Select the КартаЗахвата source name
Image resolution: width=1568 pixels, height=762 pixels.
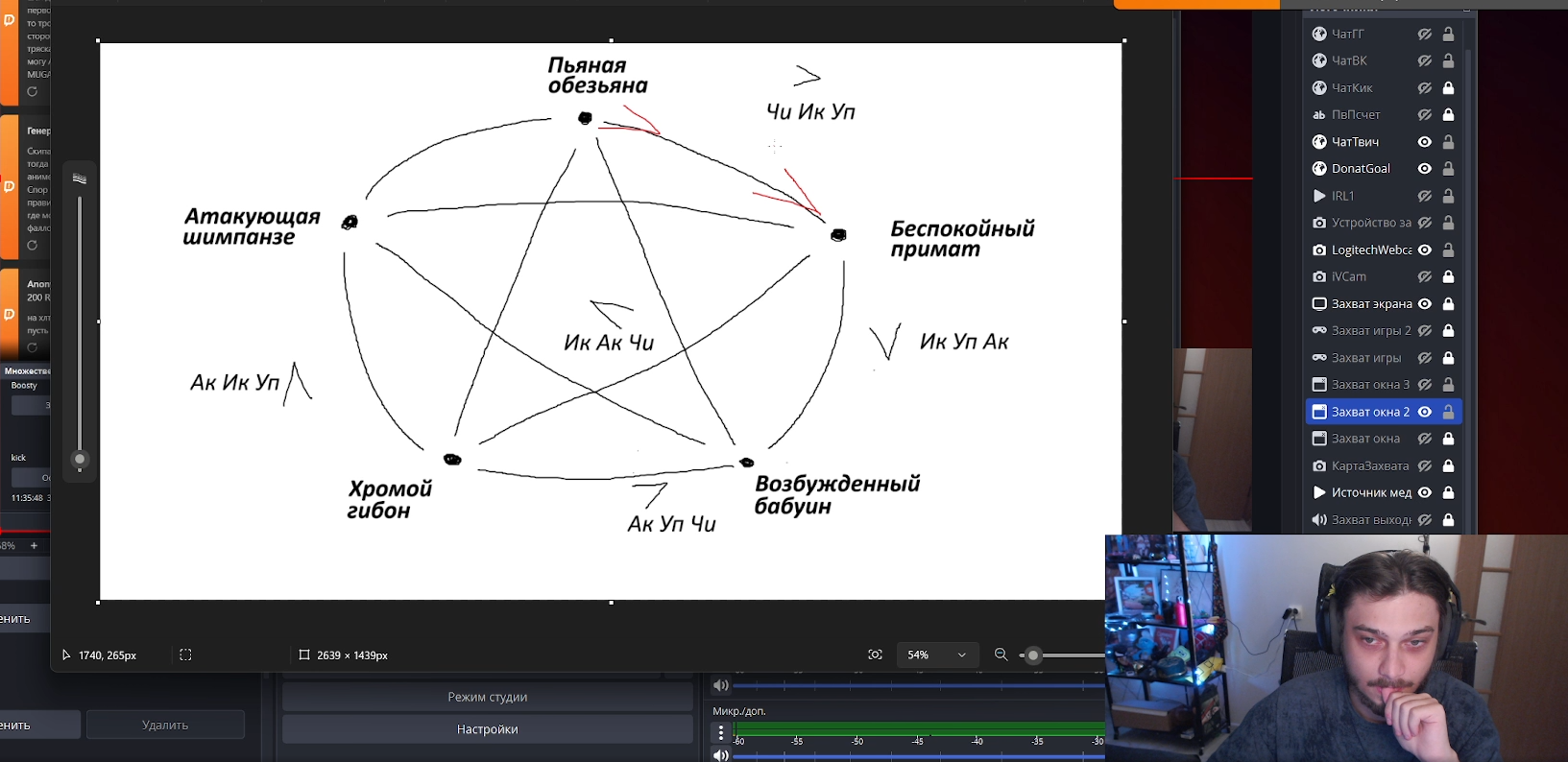pyautogui.click(x=1370, y=465)
